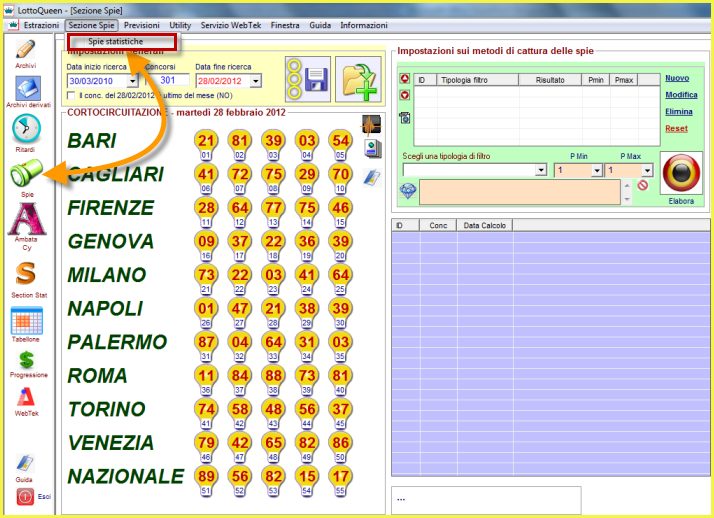The height and width of the screenshot is (518, 714).
Task: Open the Spie flashlight icon
Action: point(26,173)
